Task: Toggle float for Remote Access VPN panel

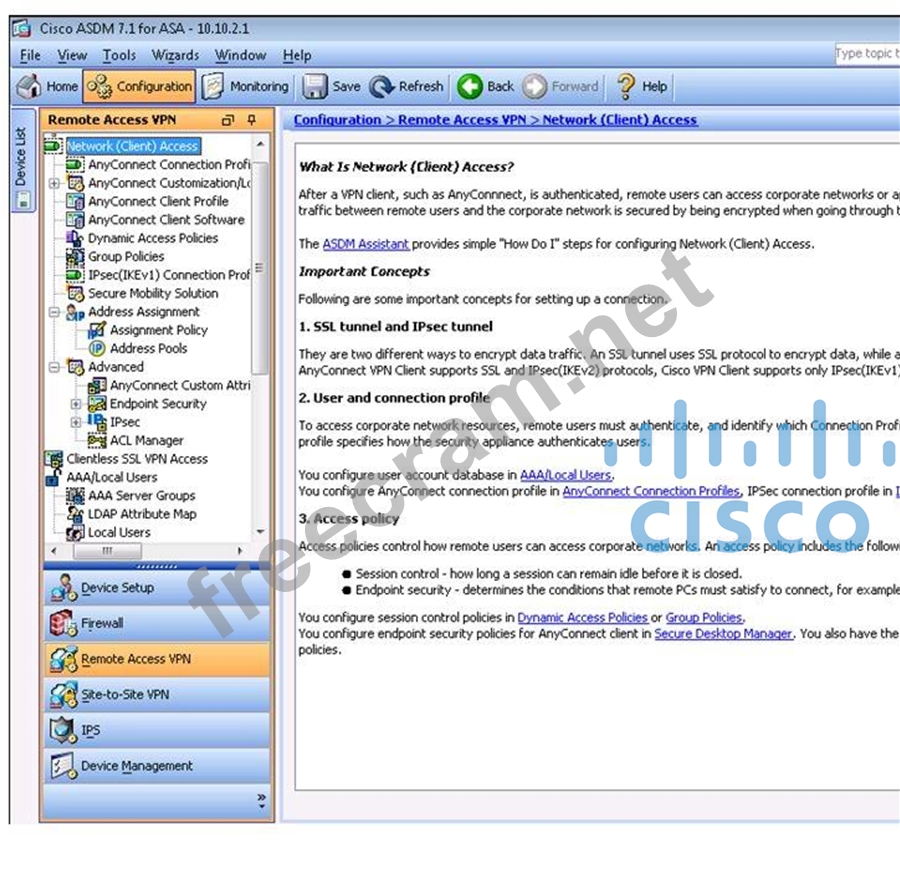Action: [x=228, y=120]
